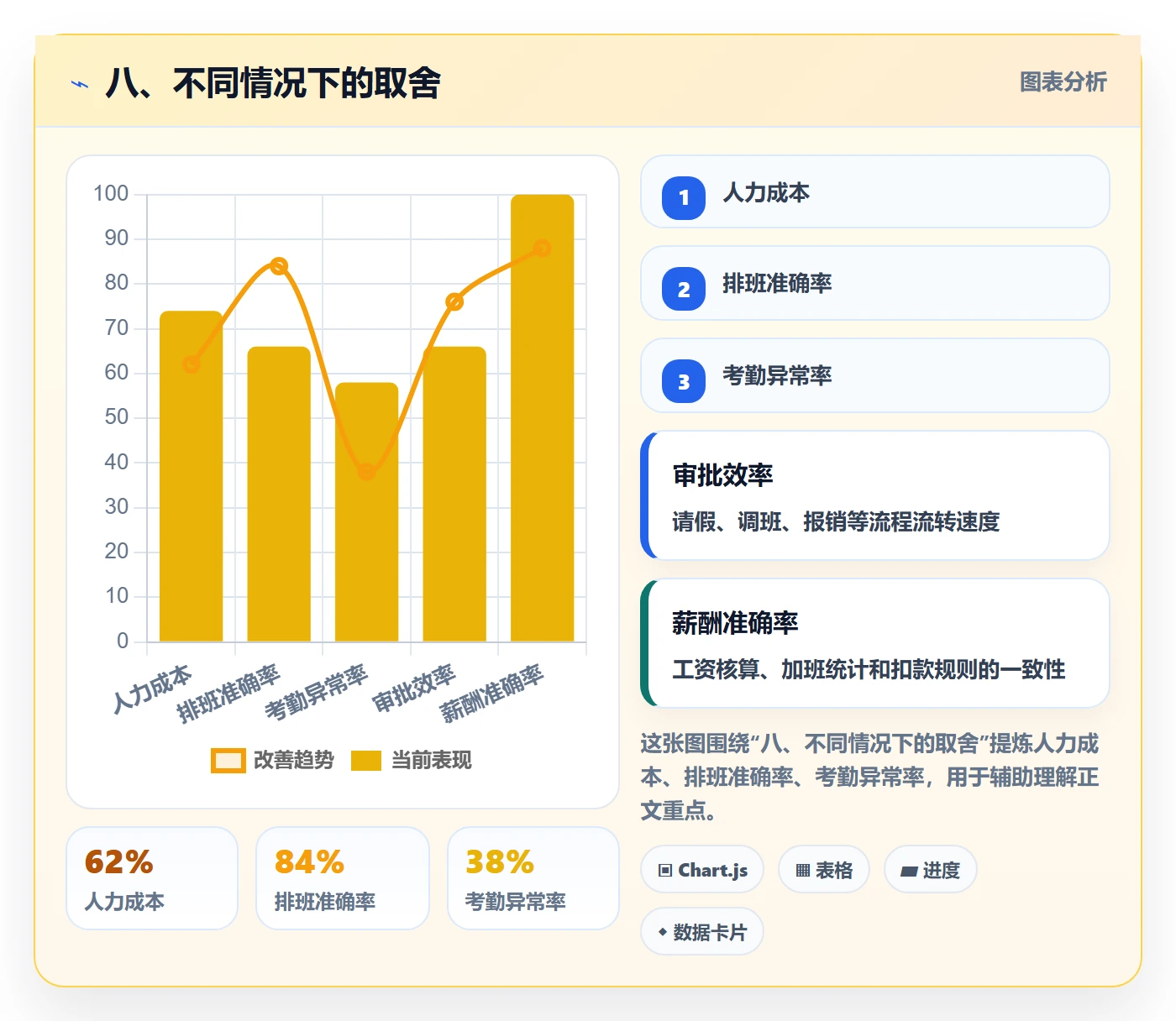
Task: Click the summary paragraph starting 这张图围绕
Action: (x=870, y=777)
